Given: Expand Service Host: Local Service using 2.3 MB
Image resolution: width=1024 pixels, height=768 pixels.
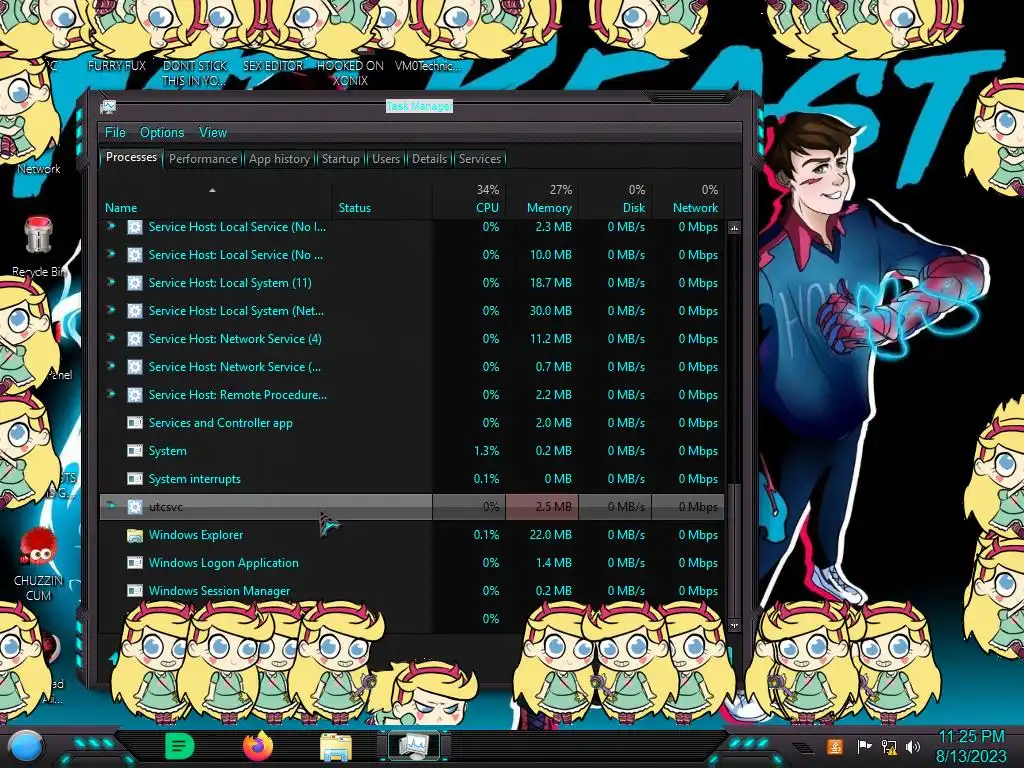Looking at the screenshot, I should click(111, 227).
